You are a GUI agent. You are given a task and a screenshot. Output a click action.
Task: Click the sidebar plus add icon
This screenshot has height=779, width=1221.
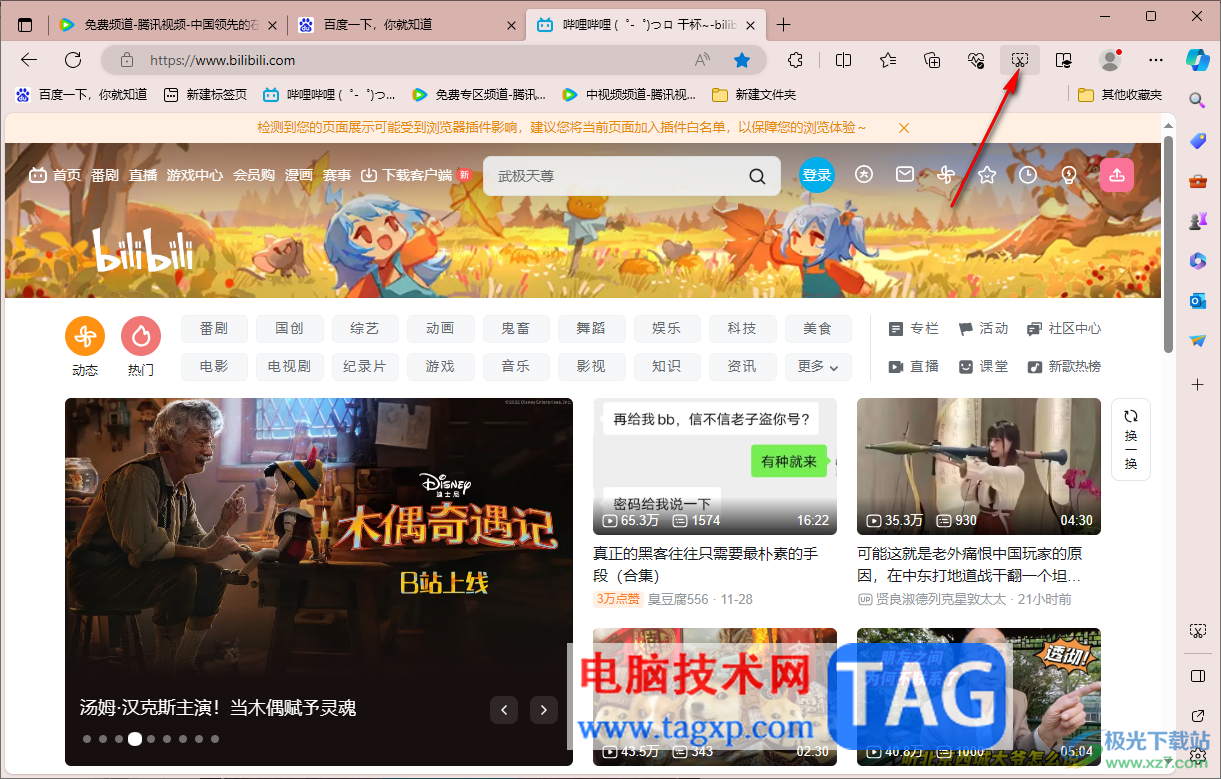(x=1197, y=384)
